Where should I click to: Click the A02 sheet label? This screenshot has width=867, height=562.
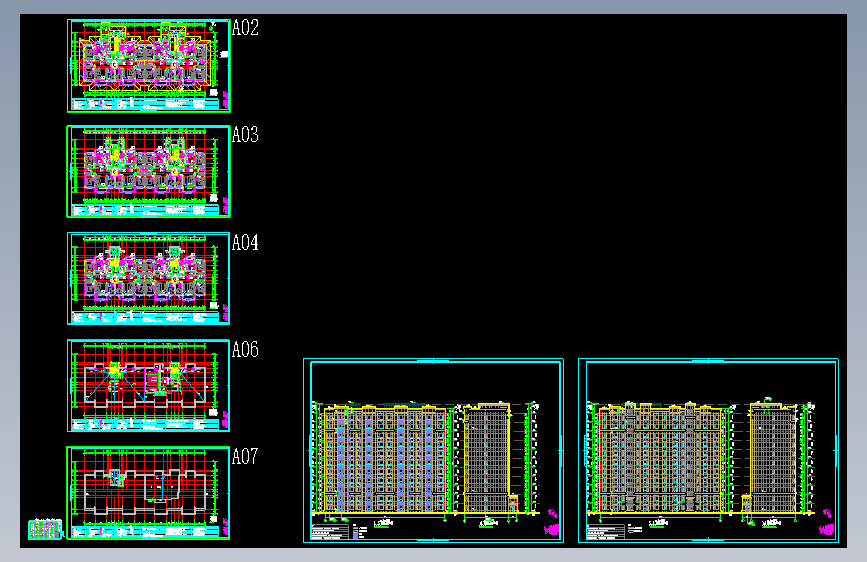click(x=245, y=28)
